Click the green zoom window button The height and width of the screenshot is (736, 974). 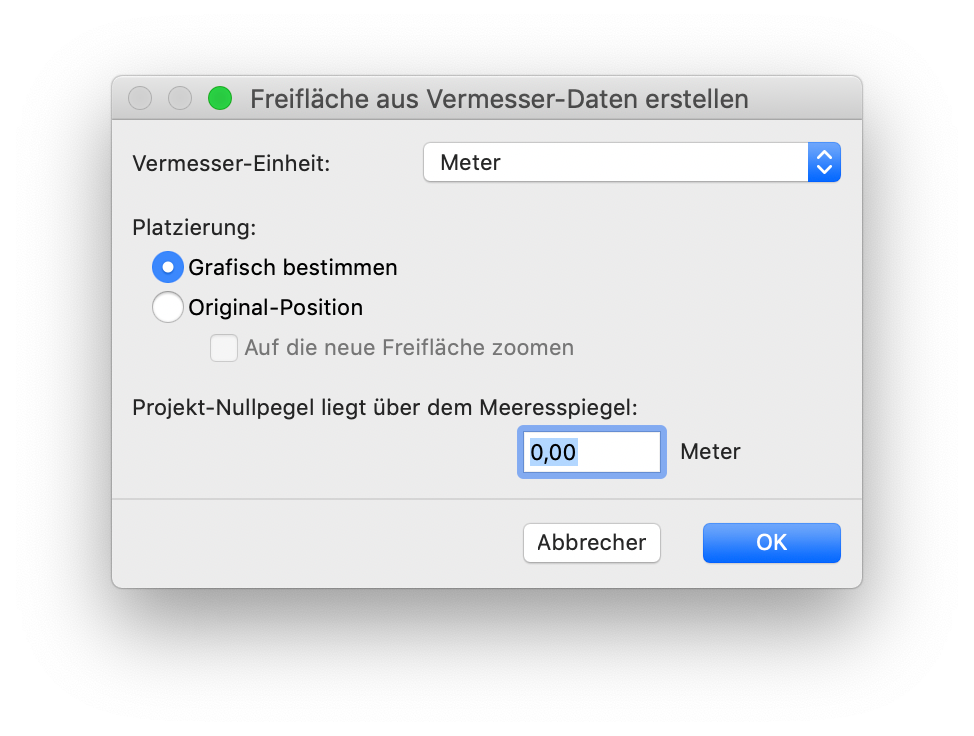pyautogui.click(x=220, y=98)
